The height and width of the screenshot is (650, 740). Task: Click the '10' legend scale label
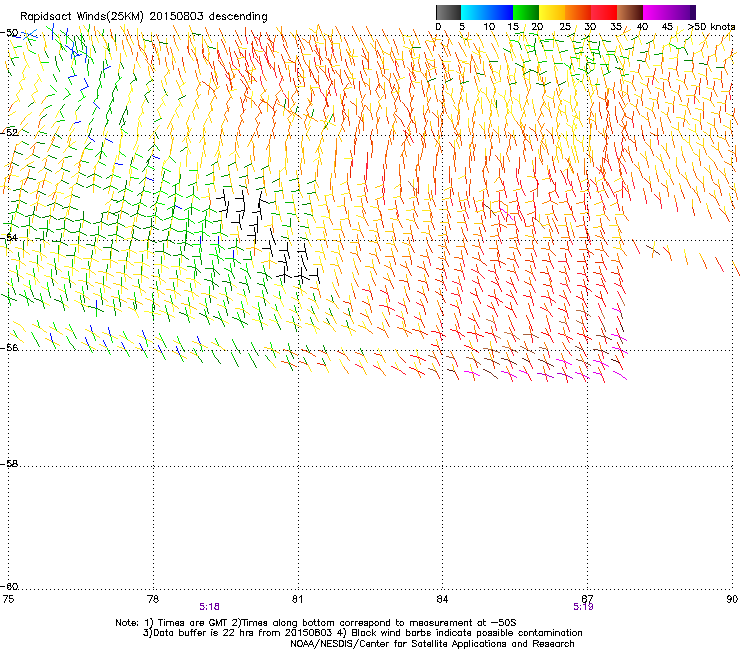(x=489, y=27)
